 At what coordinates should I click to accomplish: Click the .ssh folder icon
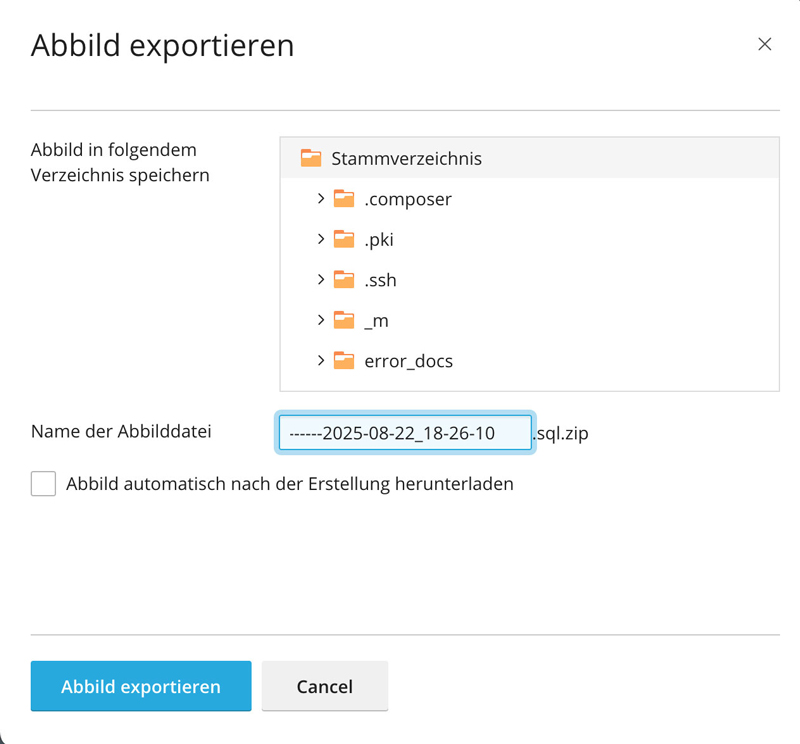pos(344,280)
